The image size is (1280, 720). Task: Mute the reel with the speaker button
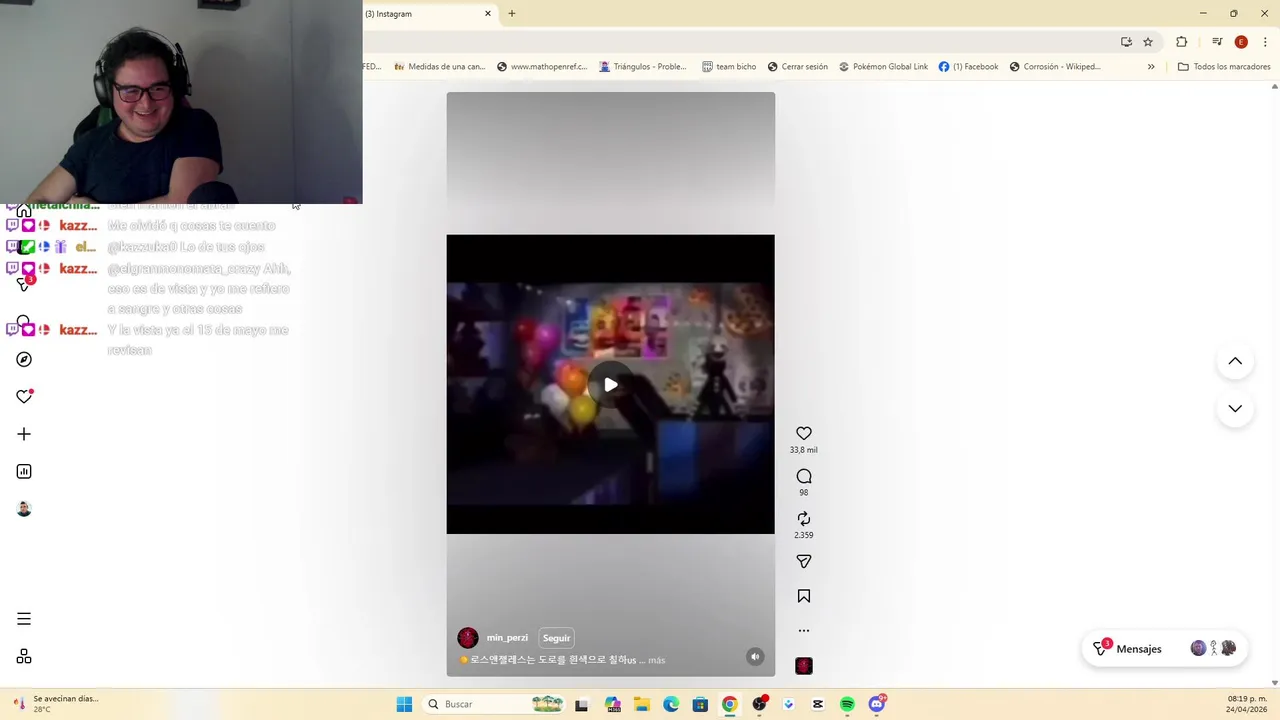click(755, 657)
